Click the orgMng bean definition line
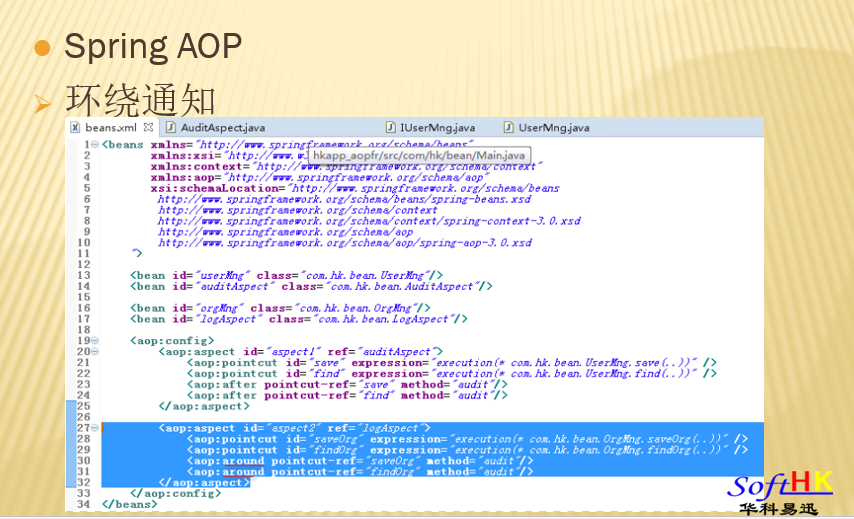This screenshot has height=519, width=854. pyautogui.click(x=280, y=308)
